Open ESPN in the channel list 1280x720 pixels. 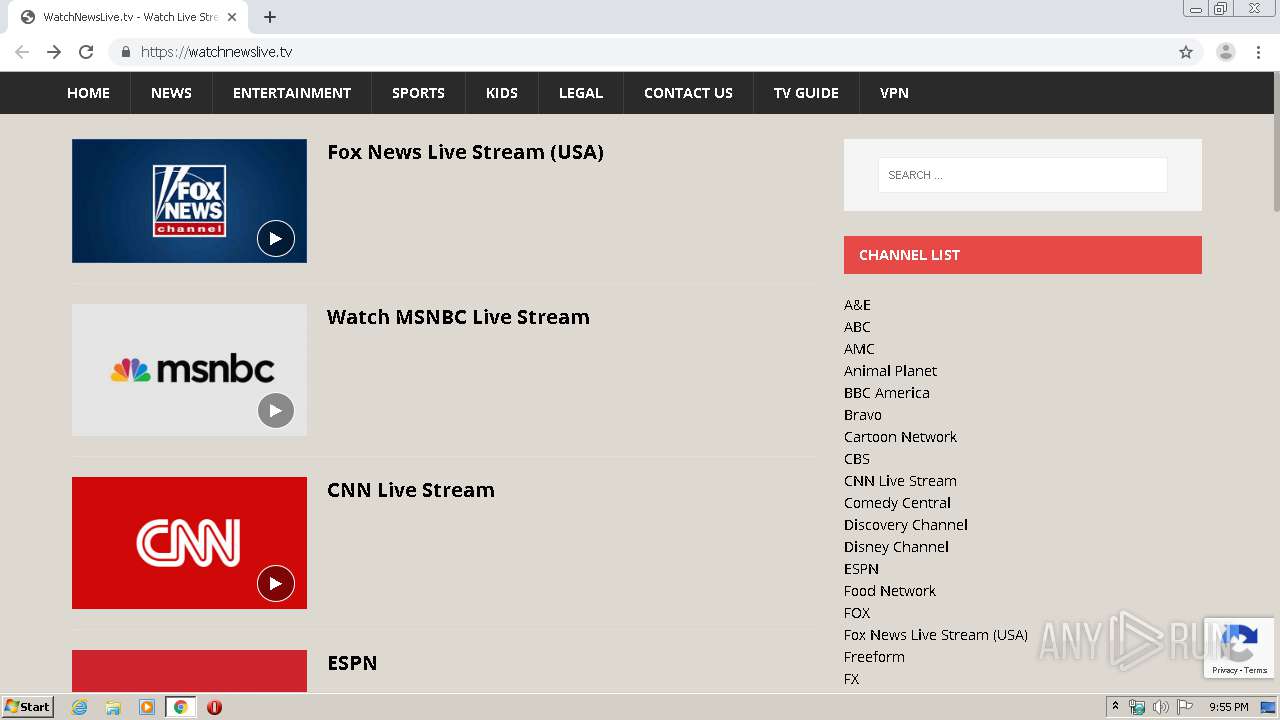coord(861,569)
